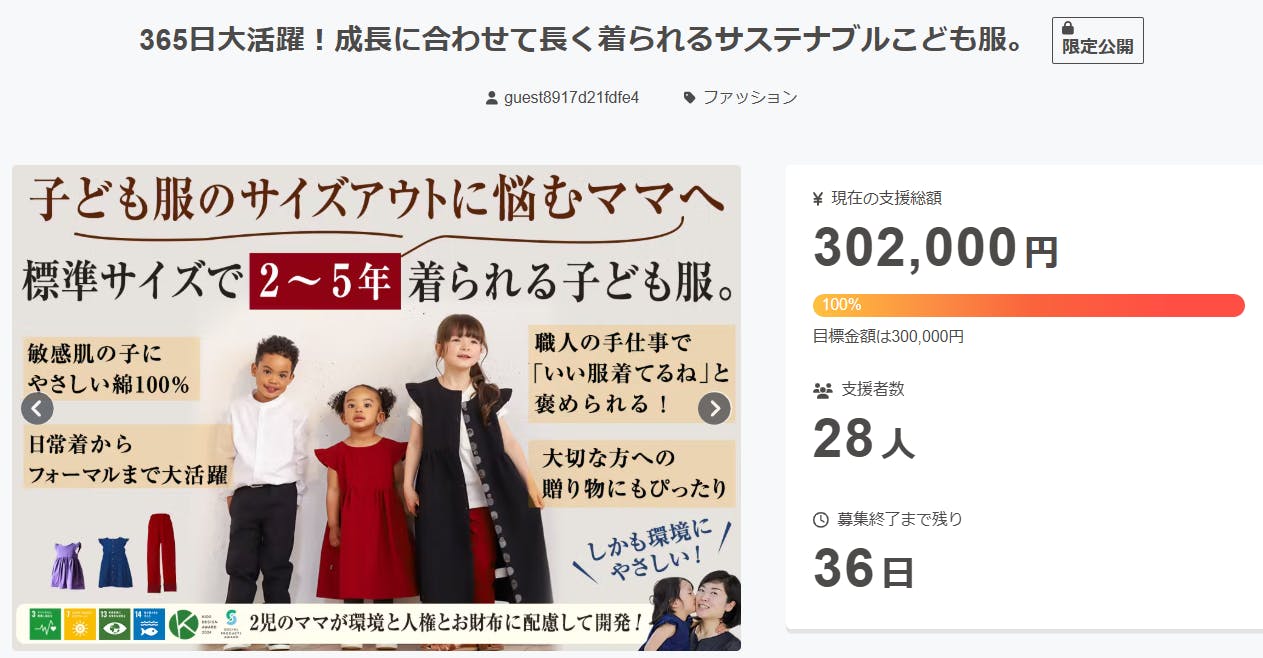Click the next slide arrow on banner
The height and width of the screenshot is (658, 1263).
tap(714, 408)
